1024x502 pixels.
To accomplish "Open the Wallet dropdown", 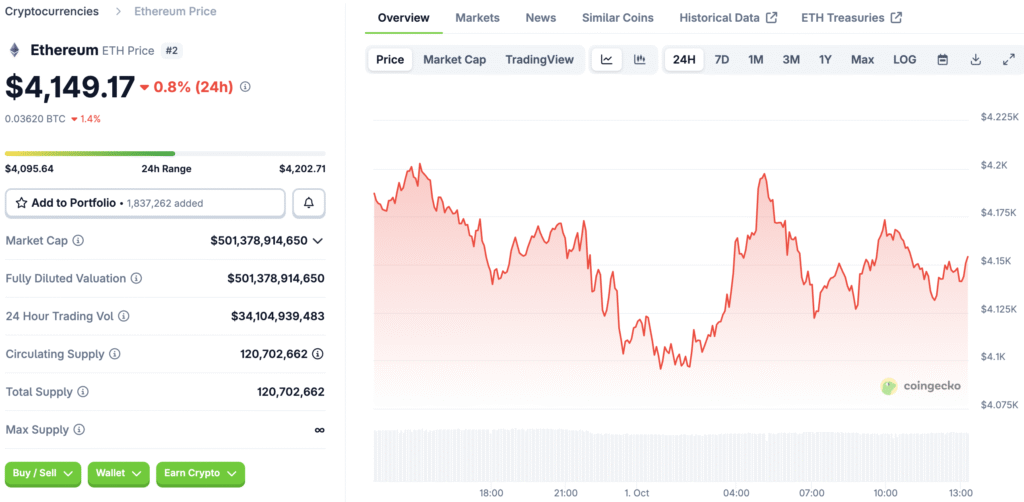I will [x=118, y=474].
